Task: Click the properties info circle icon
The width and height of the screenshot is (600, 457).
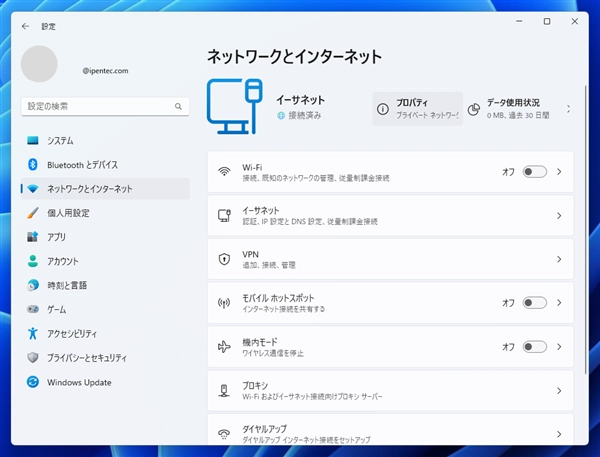Action: click(x=383, y=109)
